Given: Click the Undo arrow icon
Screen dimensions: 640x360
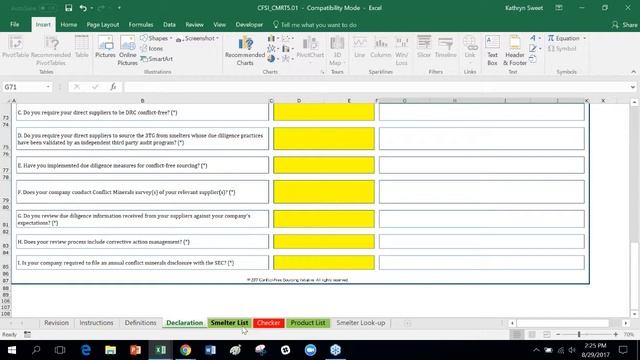Looking at the screenshot, I should click(x=83, y=8).
